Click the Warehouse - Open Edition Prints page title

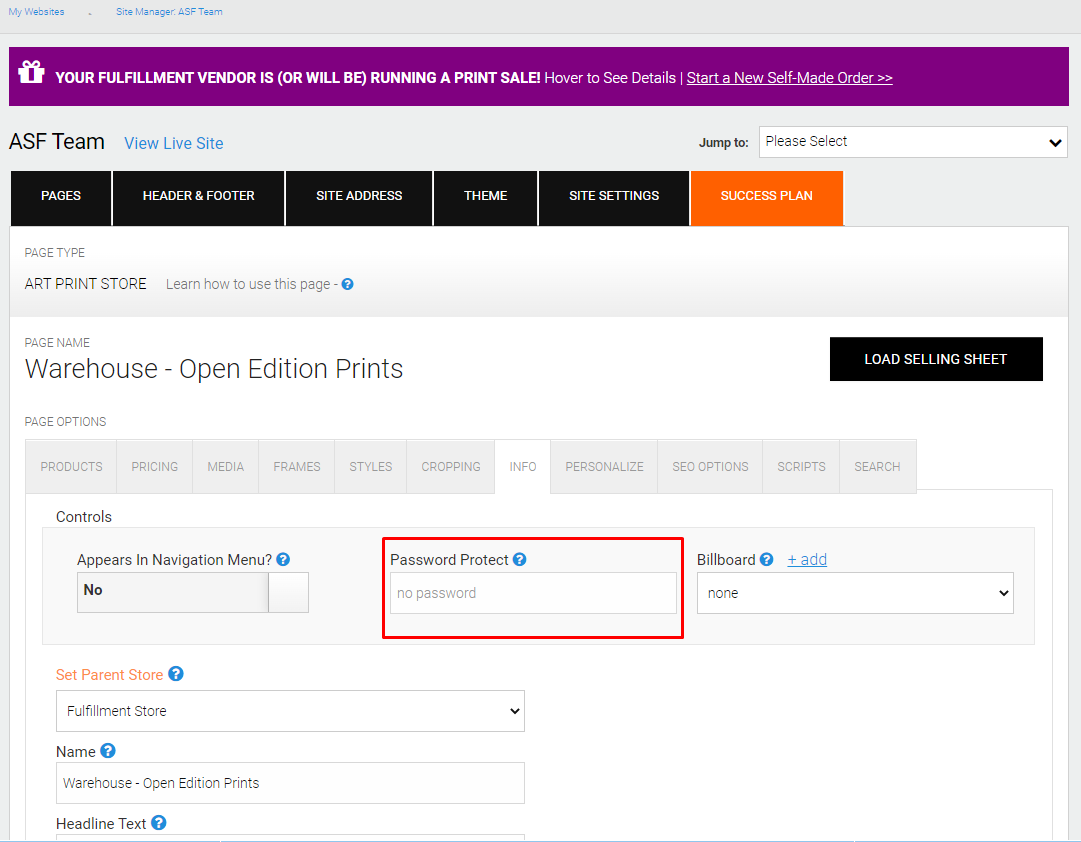214,369
